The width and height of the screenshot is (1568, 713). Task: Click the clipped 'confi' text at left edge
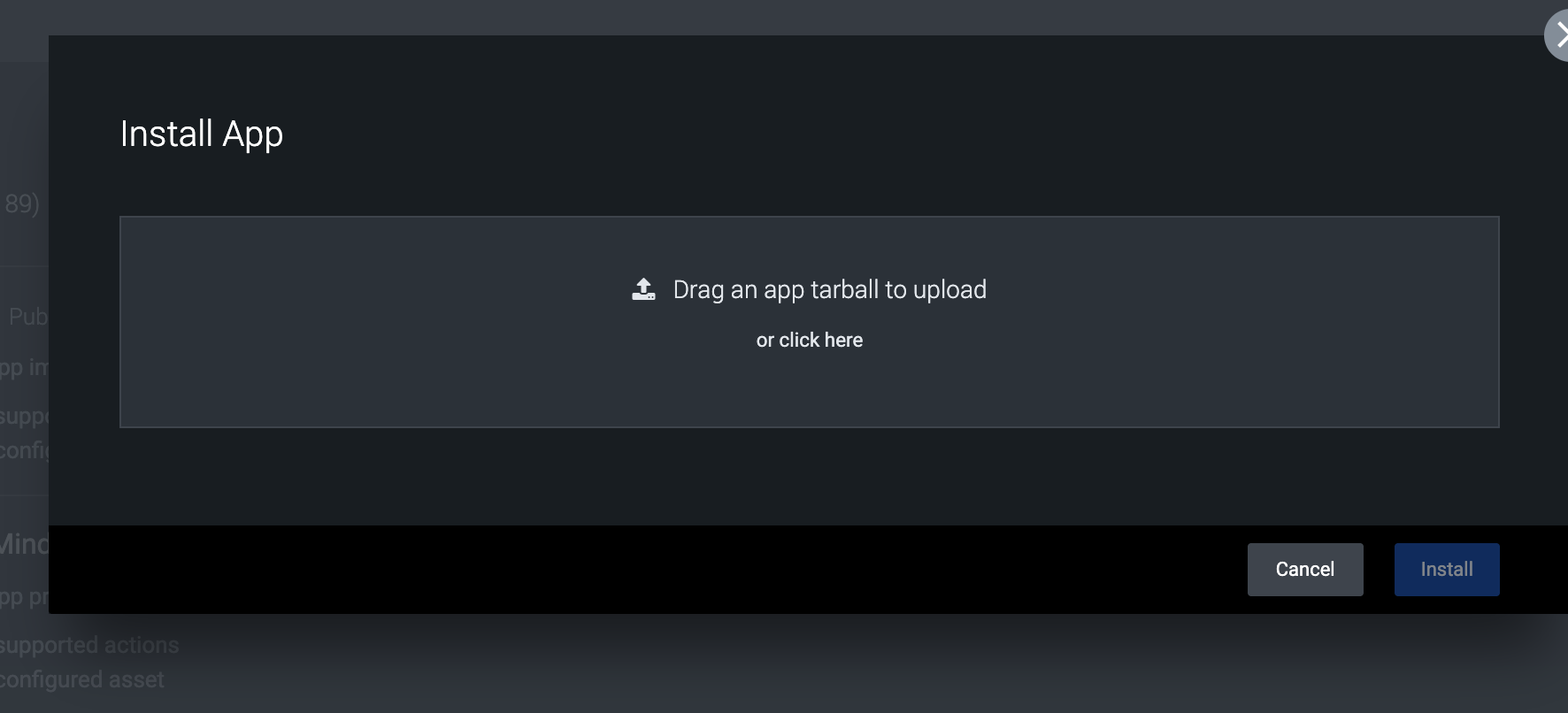(x=24, y=450)
